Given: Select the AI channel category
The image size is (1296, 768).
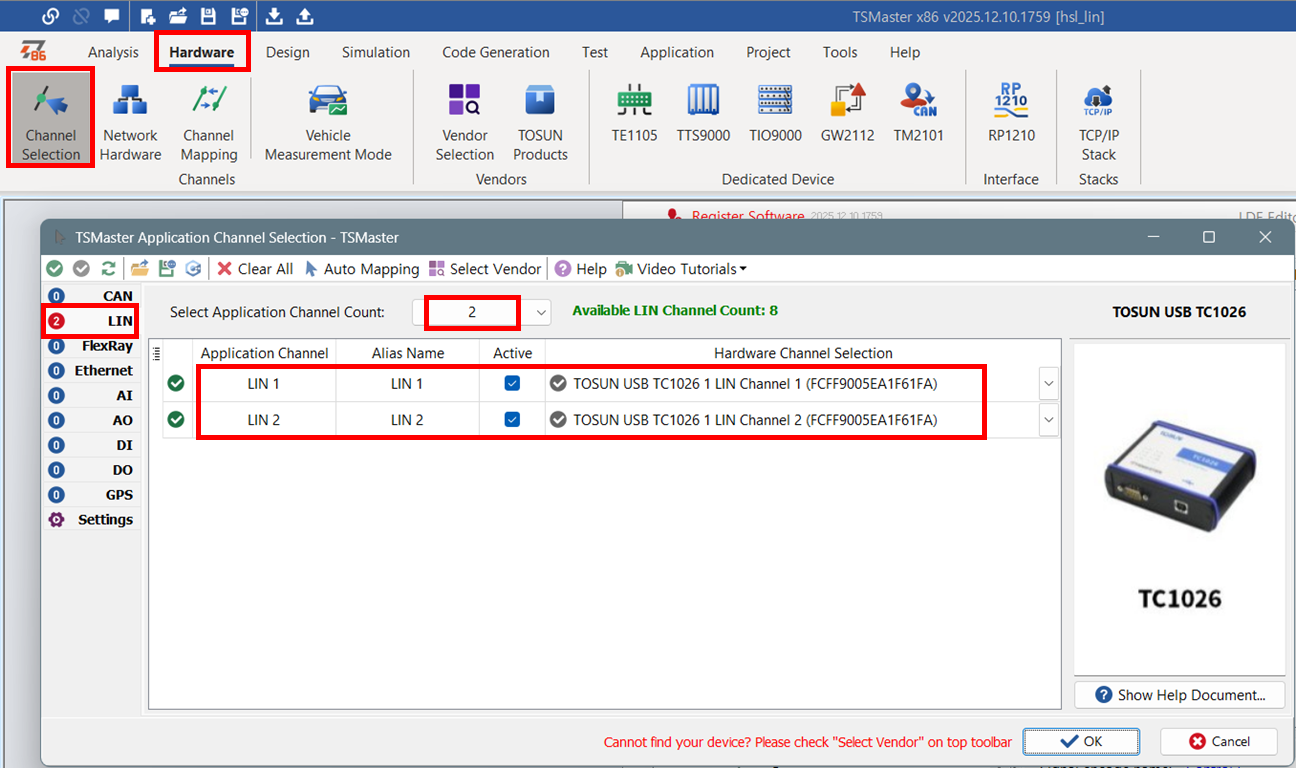Looking at the screenshot, I should pyautogui.click(x=91, y=396).
